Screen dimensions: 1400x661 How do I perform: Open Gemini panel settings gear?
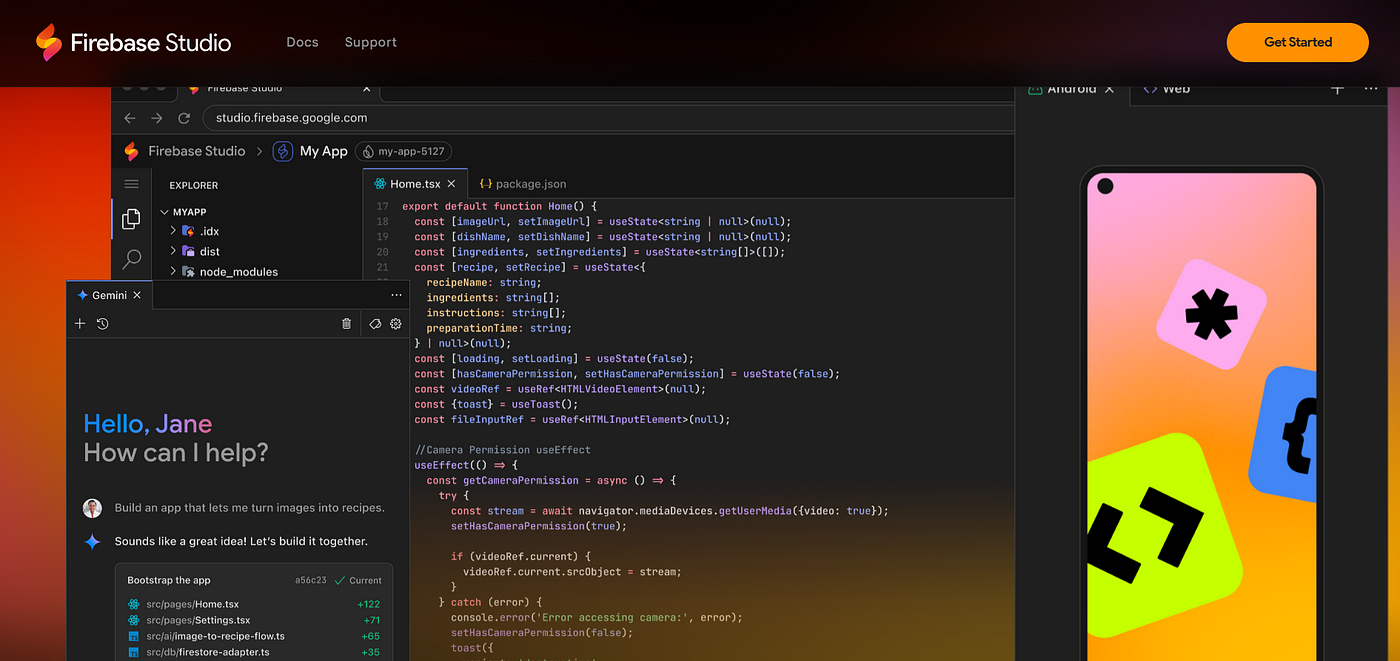coord(396,323)
